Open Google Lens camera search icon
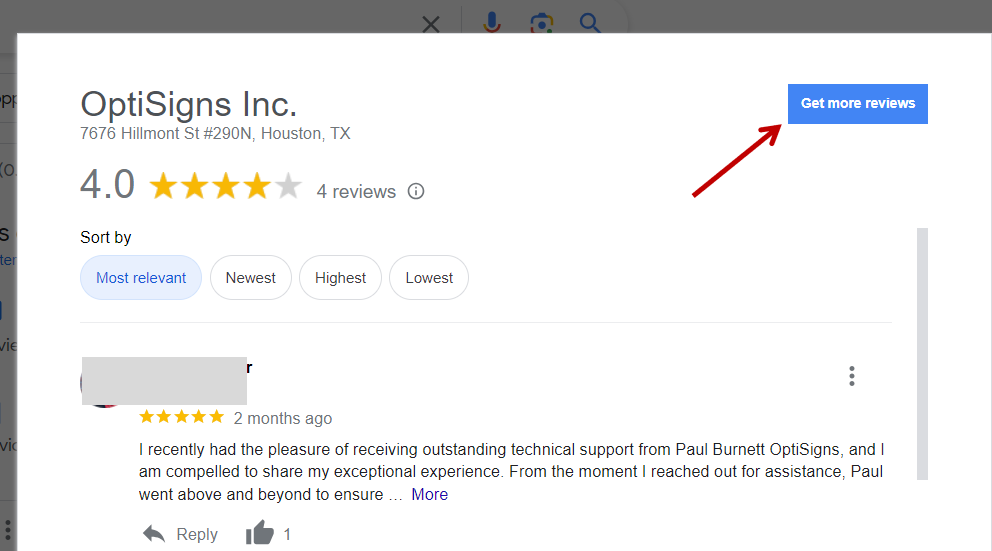 point(542,24)
